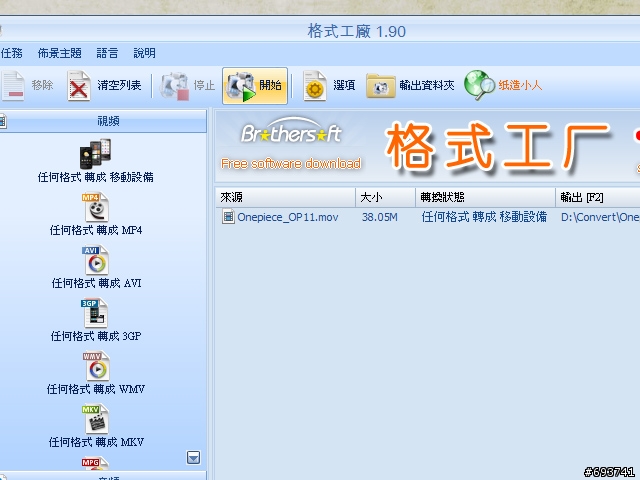Click the Stop (停止) toolbar icon
Image resolution: width=640 pixels, height=480 pixels.
tap(175, 86)
